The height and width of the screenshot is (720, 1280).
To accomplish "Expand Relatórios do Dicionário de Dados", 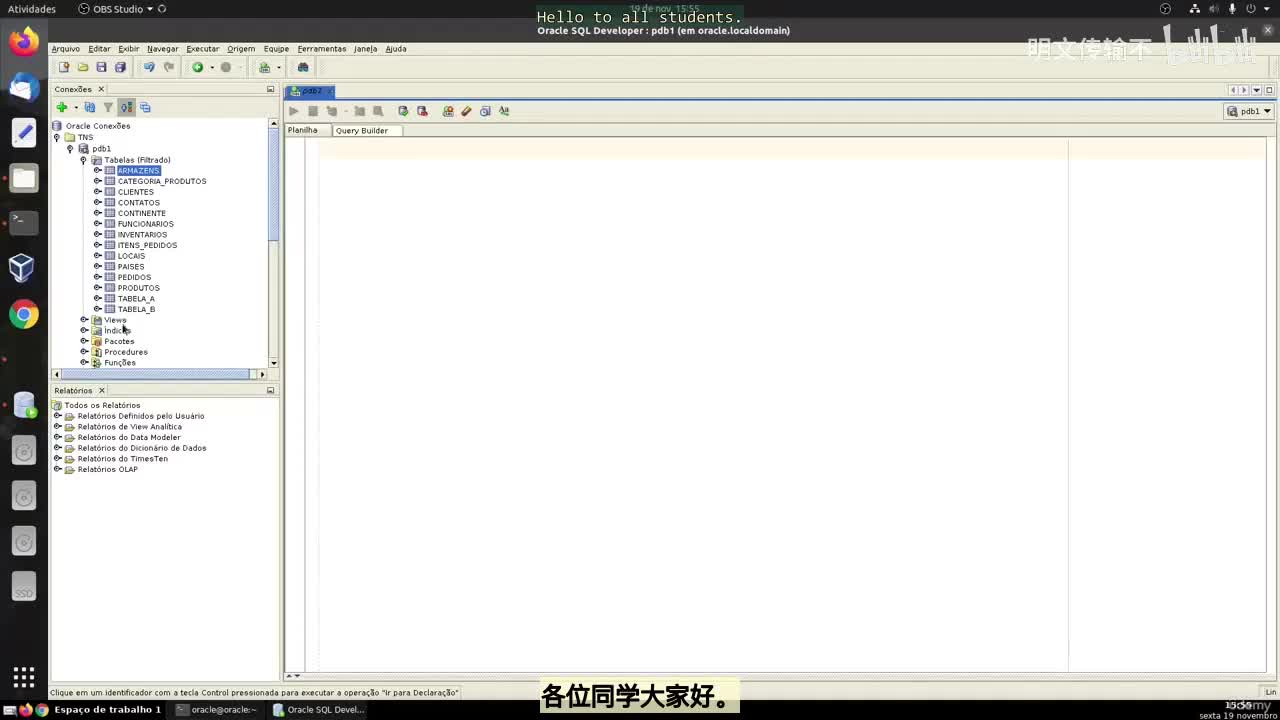I will pos(57,448).
